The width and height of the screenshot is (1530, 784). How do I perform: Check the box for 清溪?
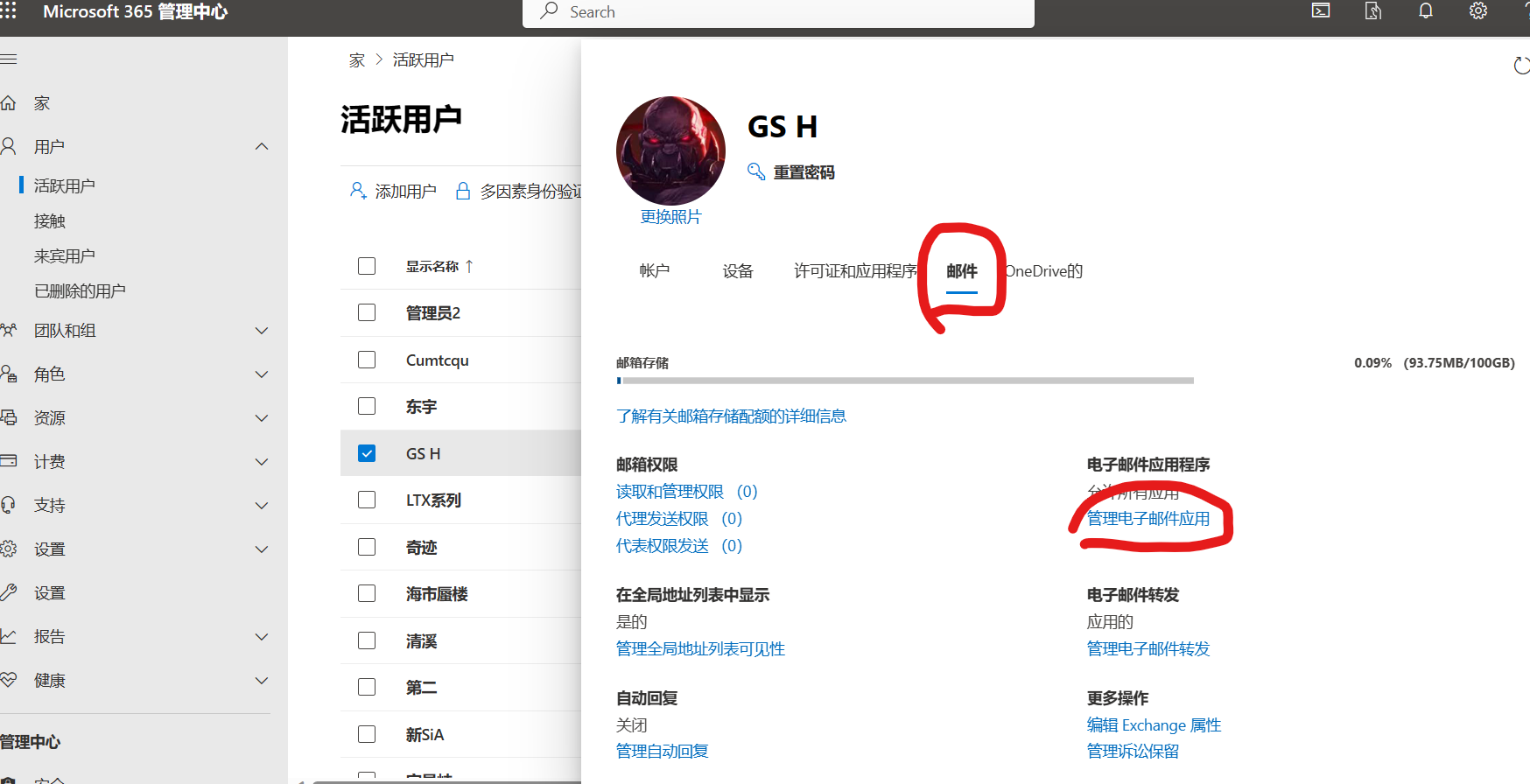pyautogui.click(x=367, y=640)
